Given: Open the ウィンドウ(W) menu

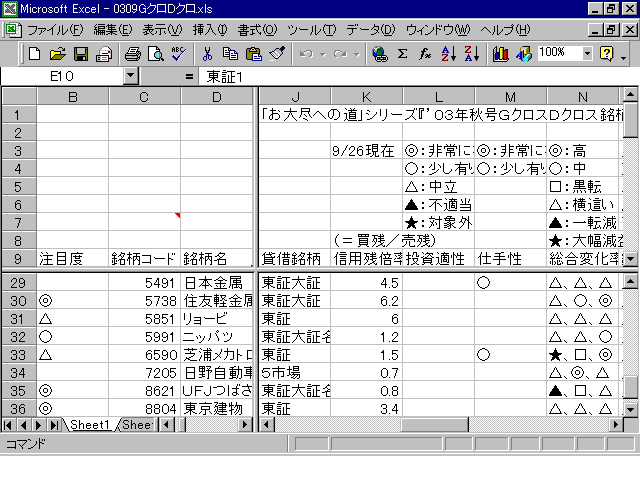Looking at the screenshot, I should [x=438, y=30].
